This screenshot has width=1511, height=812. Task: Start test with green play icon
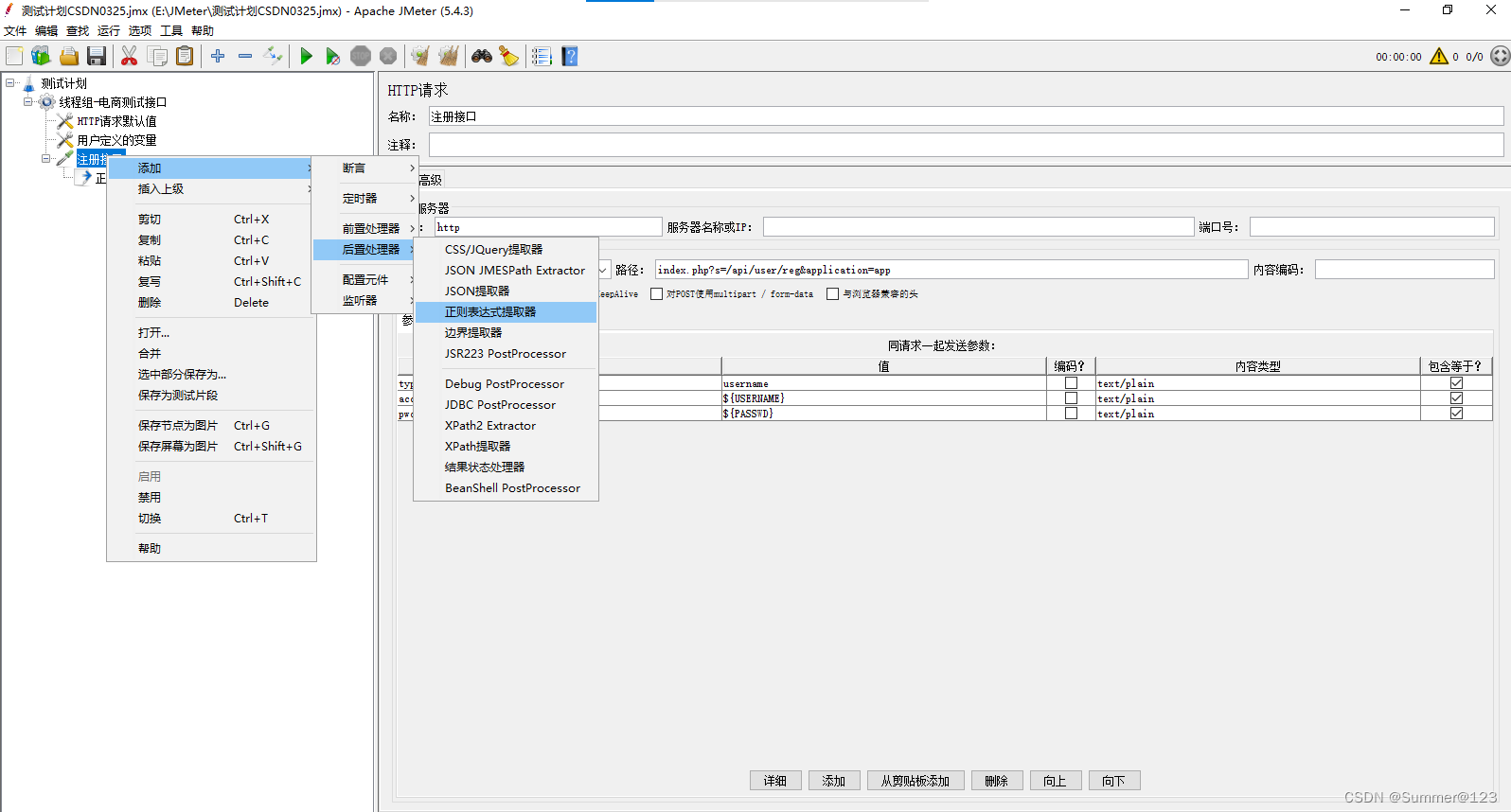(306, 57)
